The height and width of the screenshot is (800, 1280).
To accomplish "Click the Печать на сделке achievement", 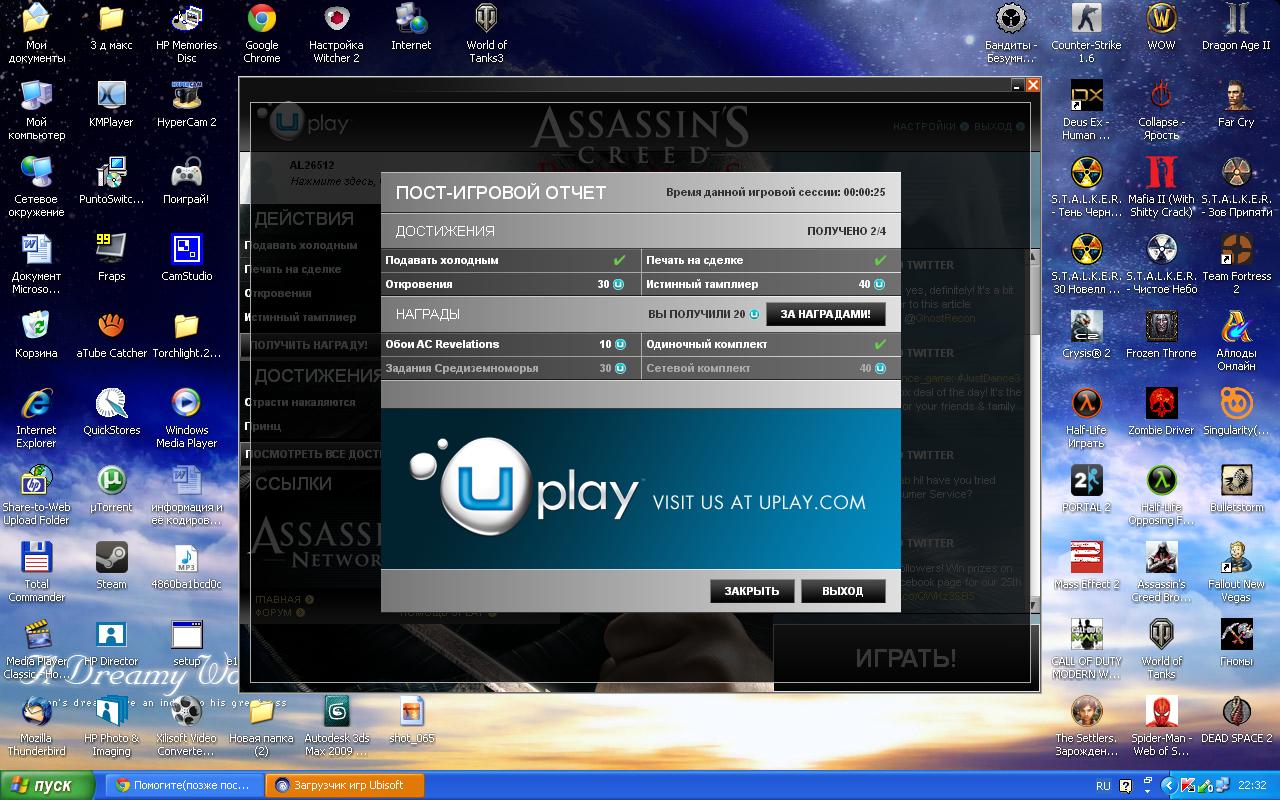I will [x=771, y=260].
